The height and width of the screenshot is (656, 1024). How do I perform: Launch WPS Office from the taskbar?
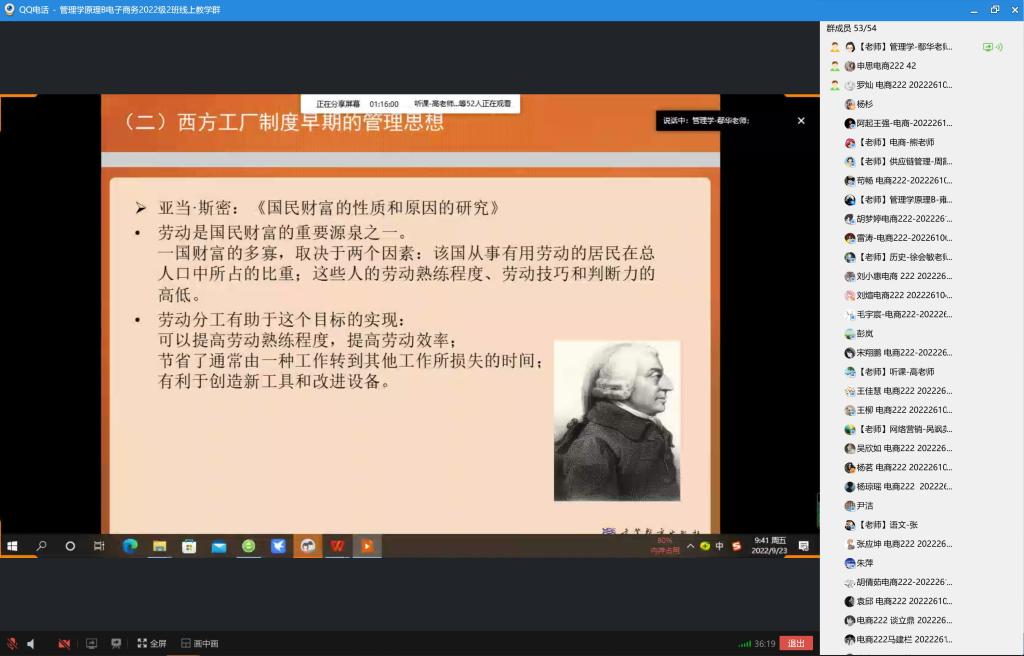[x=337, y=547]
